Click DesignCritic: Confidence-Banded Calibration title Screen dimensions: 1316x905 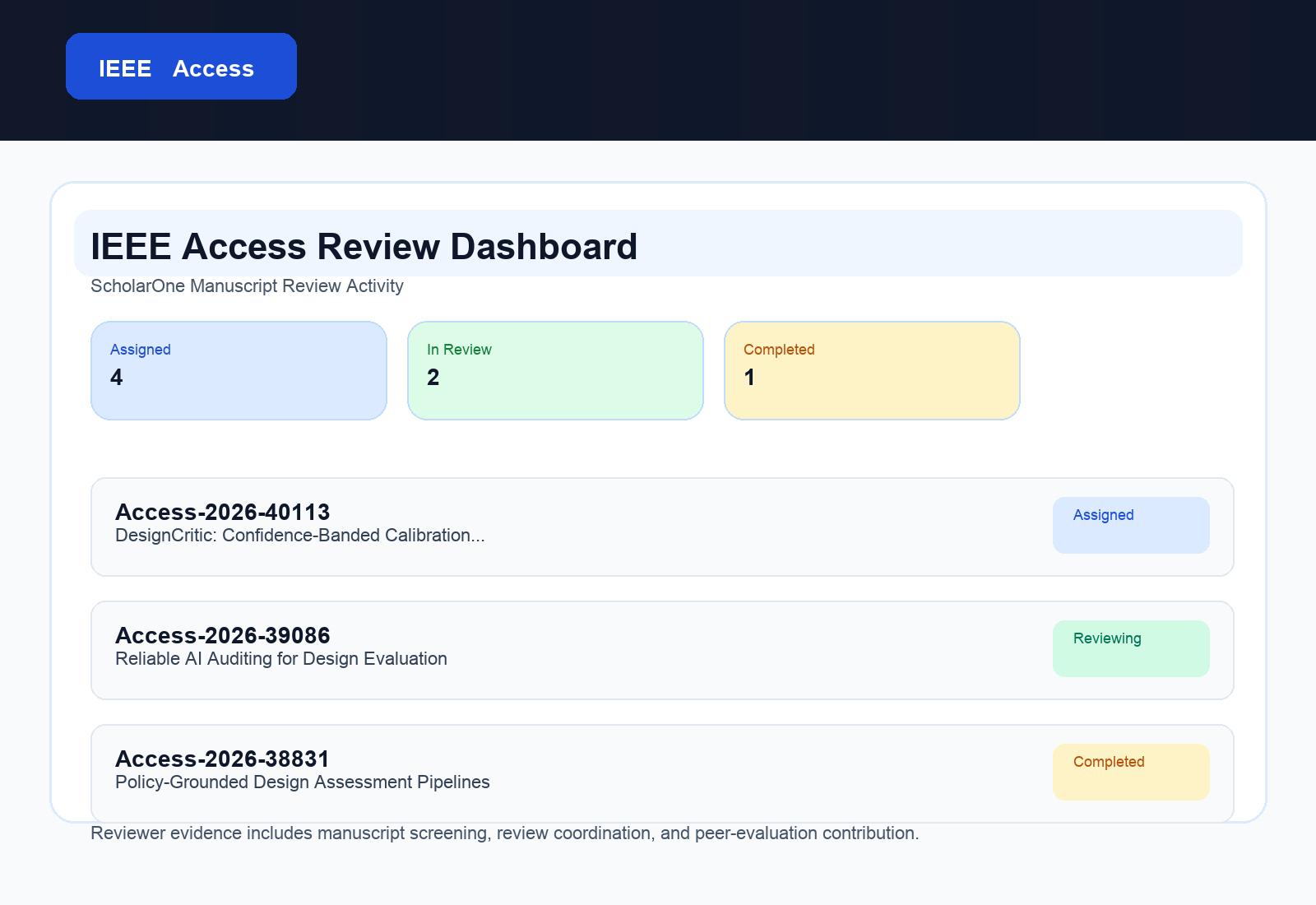(x=300, y=536)
